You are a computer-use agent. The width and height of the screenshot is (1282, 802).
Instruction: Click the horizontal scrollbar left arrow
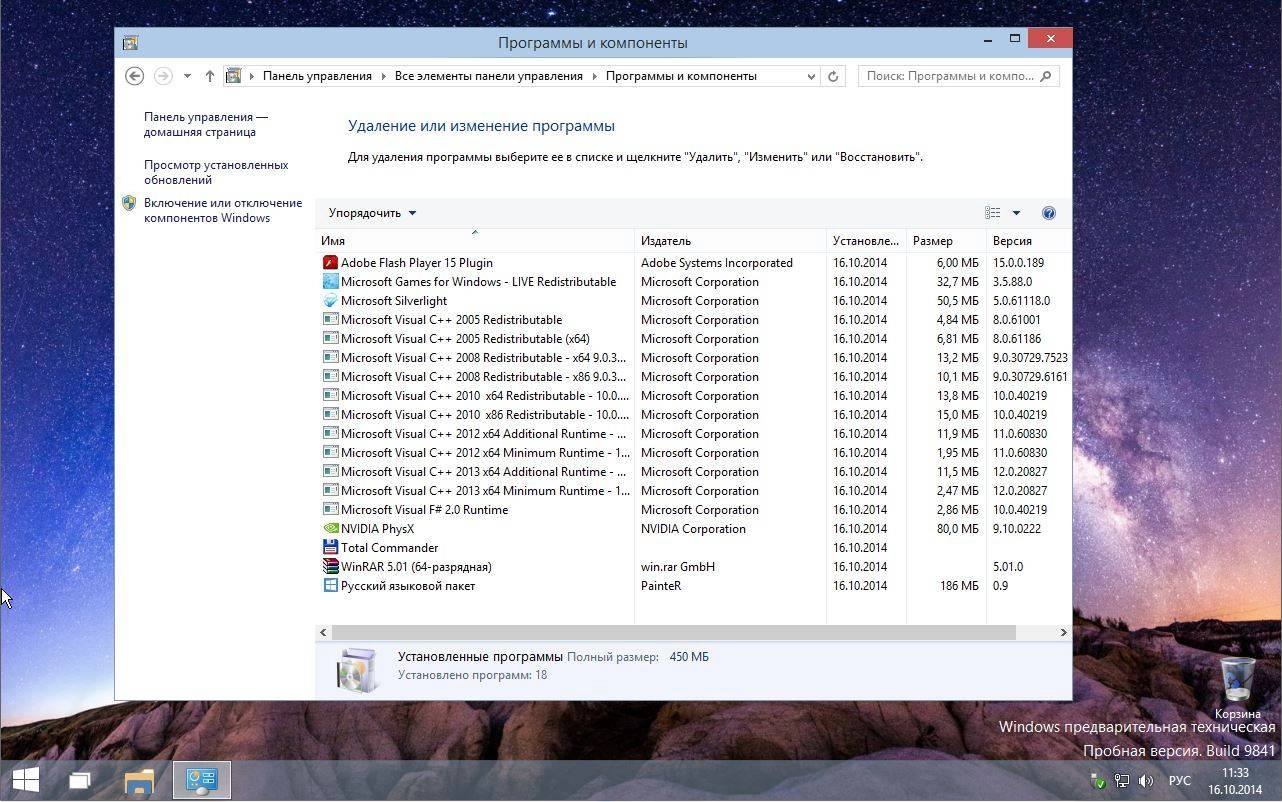[323, 632]
